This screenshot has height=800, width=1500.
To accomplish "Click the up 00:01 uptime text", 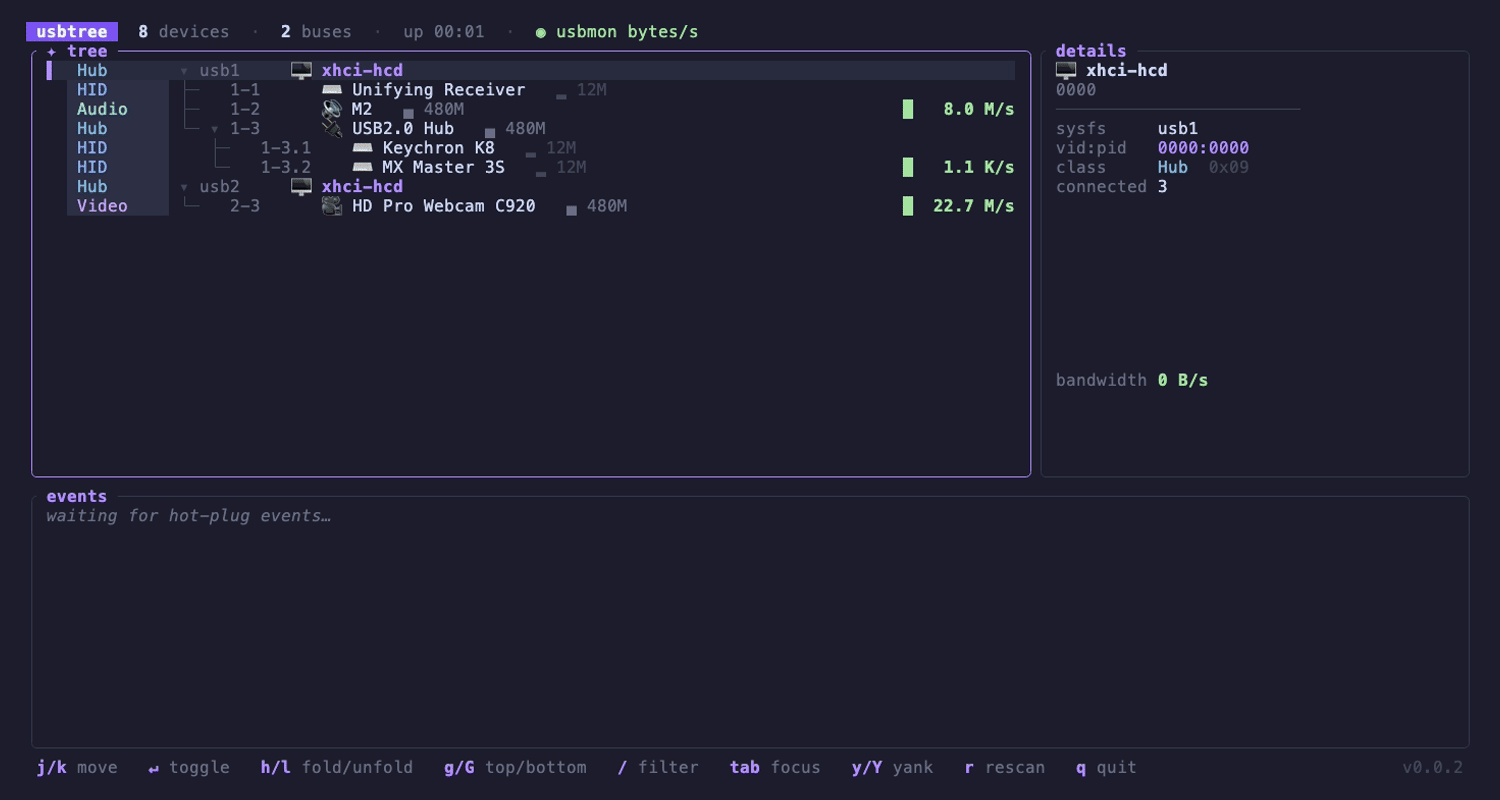I will (x=444, y=32).
